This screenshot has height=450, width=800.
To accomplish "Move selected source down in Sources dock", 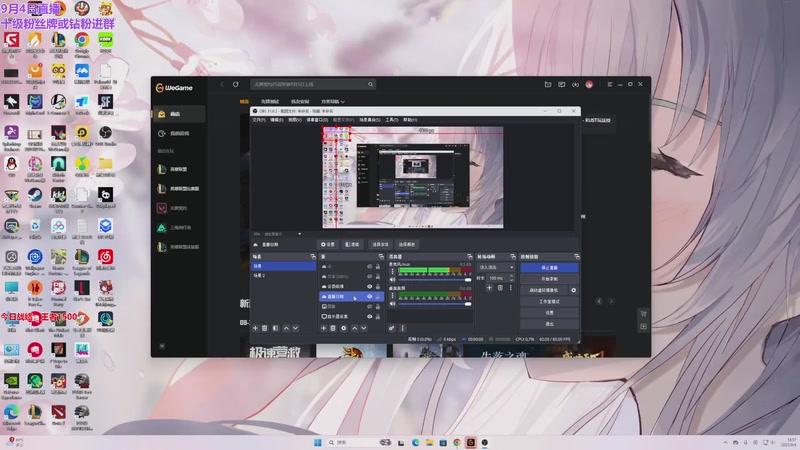I will pyautogui.click(x=364, y=328).
